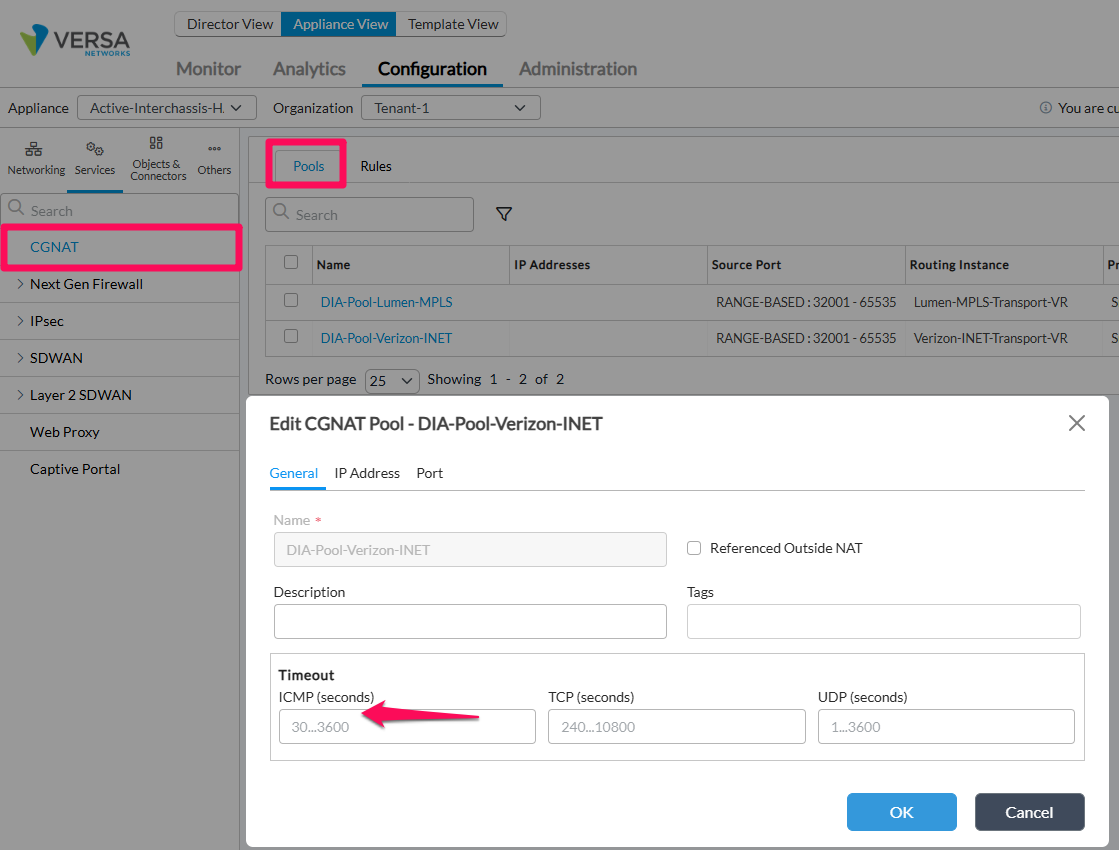Image resolution: width=1119 pixels, height=850 pixels.
Task: Check the DIA-Pool-Lumen-MPLS row checkbox
Action: tap(290, 300)
